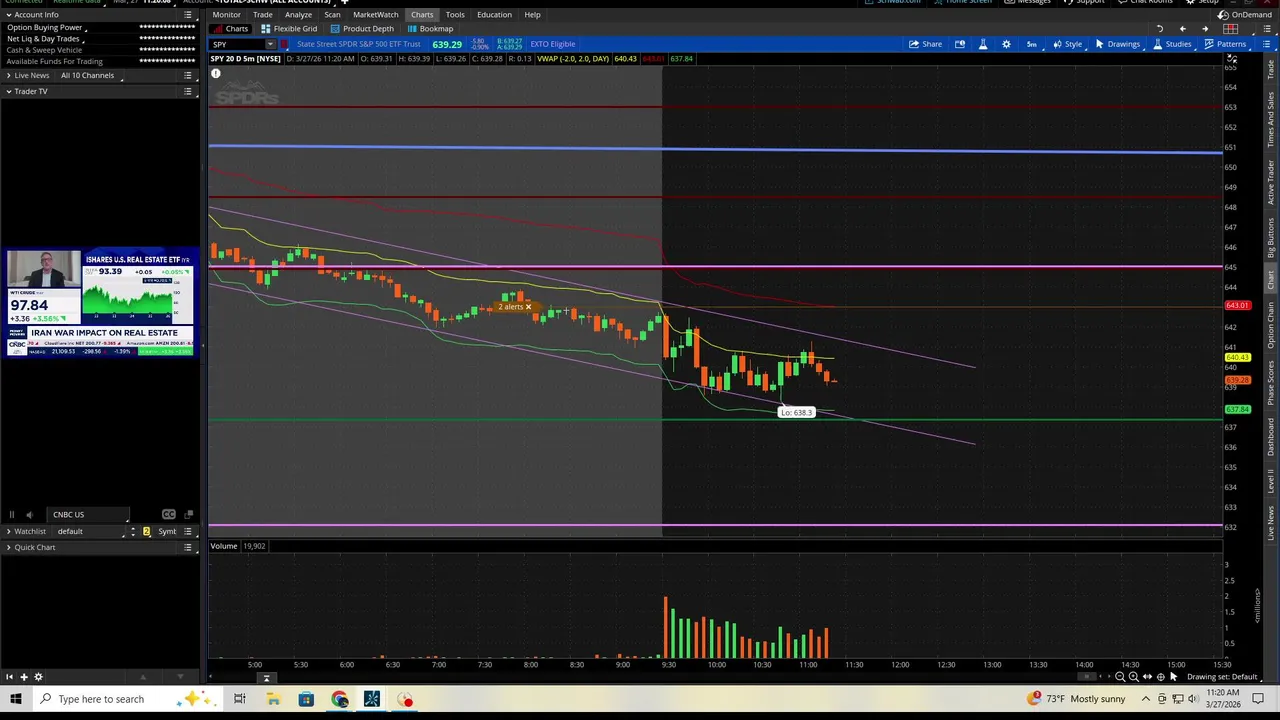Open the Monitor tab
Viewport: 1280px width, 720px height.
click(x=226, y=15)
